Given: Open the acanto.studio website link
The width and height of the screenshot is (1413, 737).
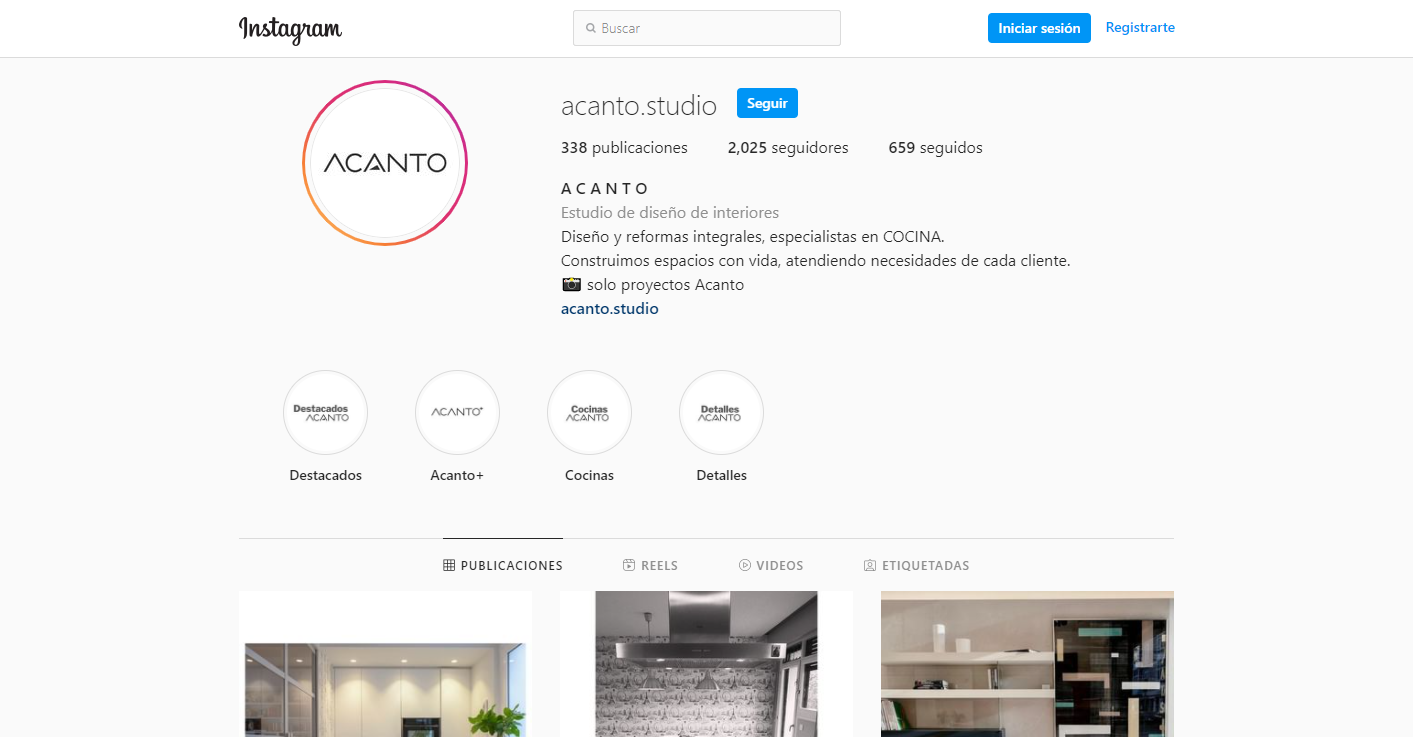Looking at the screenshot, I should click(x=610, y=308).
